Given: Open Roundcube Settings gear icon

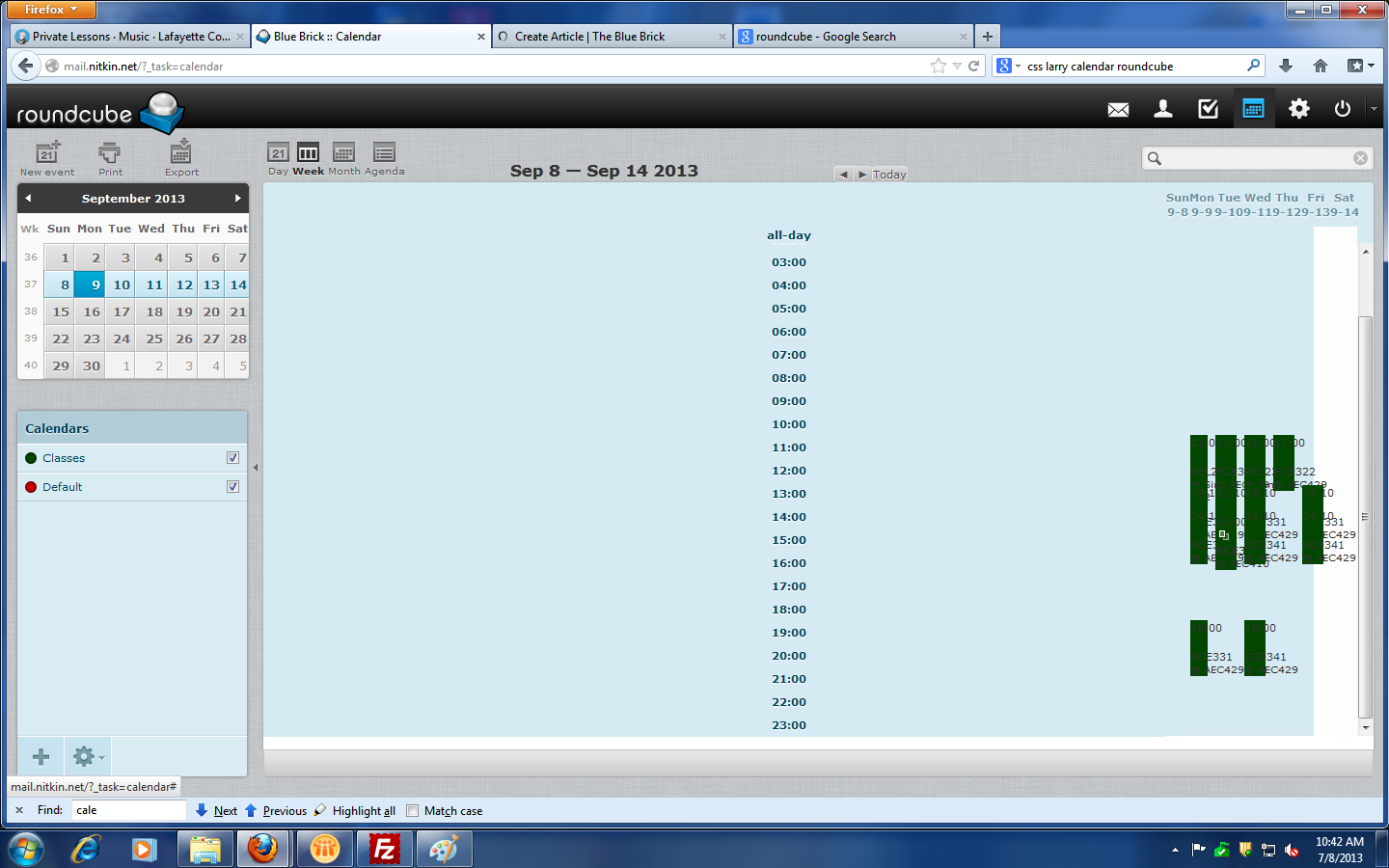Looking at the screenshot, I should [1299, 109].
